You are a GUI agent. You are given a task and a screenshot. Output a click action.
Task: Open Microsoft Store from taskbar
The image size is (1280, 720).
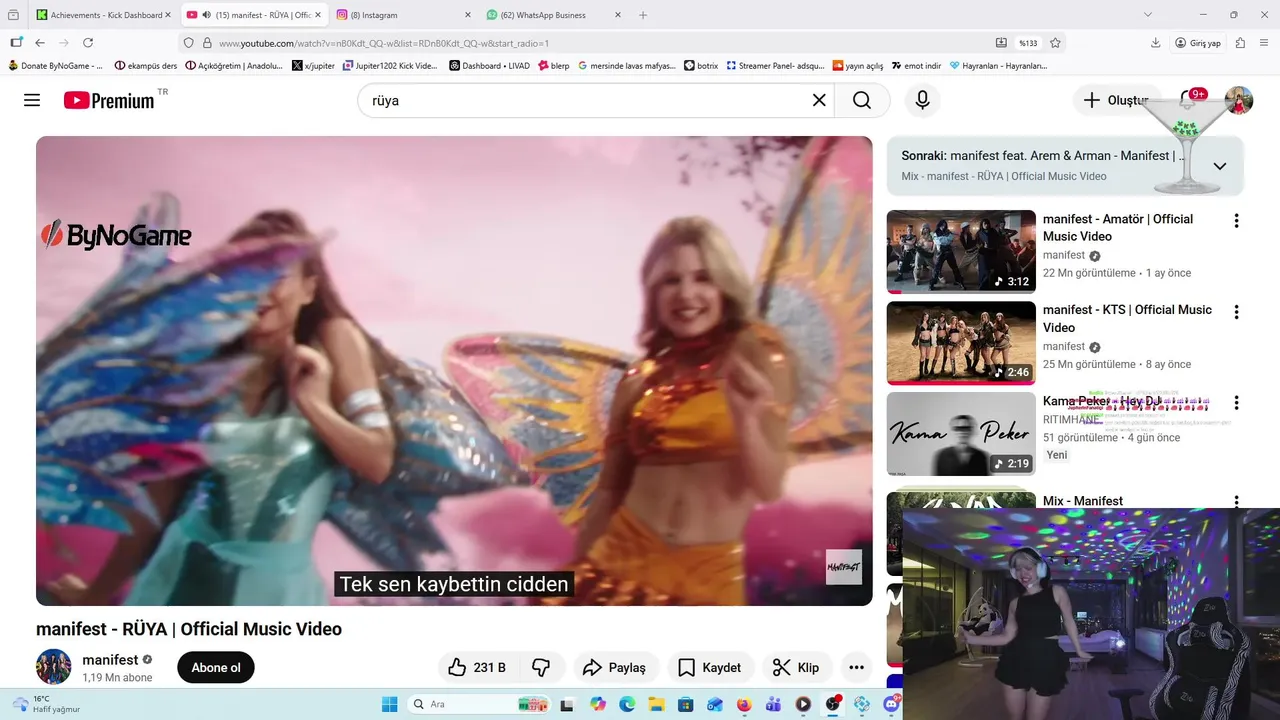685,704
